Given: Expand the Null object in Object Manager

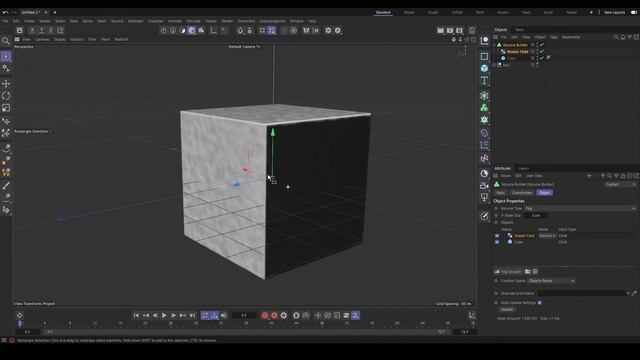Looking at the screenshot, I should click(x=494, y=64).
